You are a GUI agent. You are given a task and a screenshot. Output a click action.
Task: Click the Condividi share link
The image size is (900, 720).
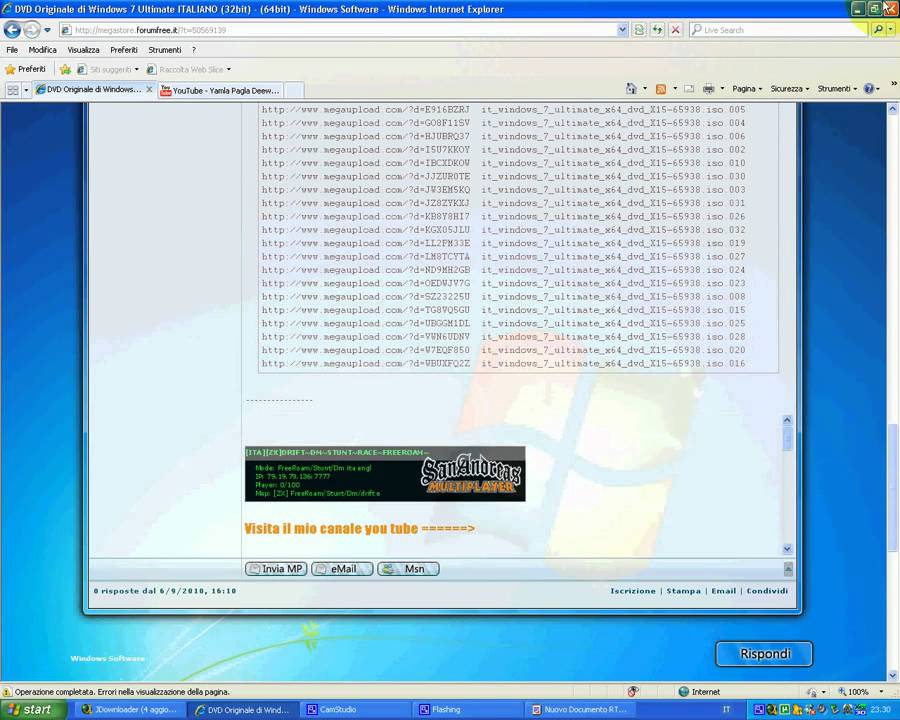click(767, 591)
